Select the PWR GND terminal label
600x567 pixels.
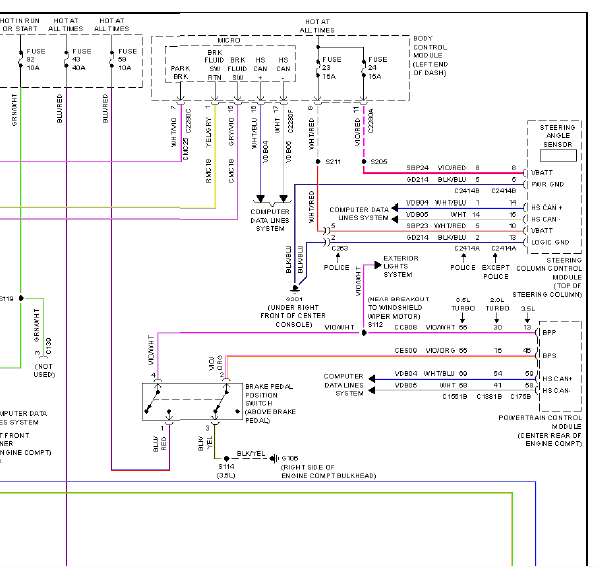click(548, 184)
